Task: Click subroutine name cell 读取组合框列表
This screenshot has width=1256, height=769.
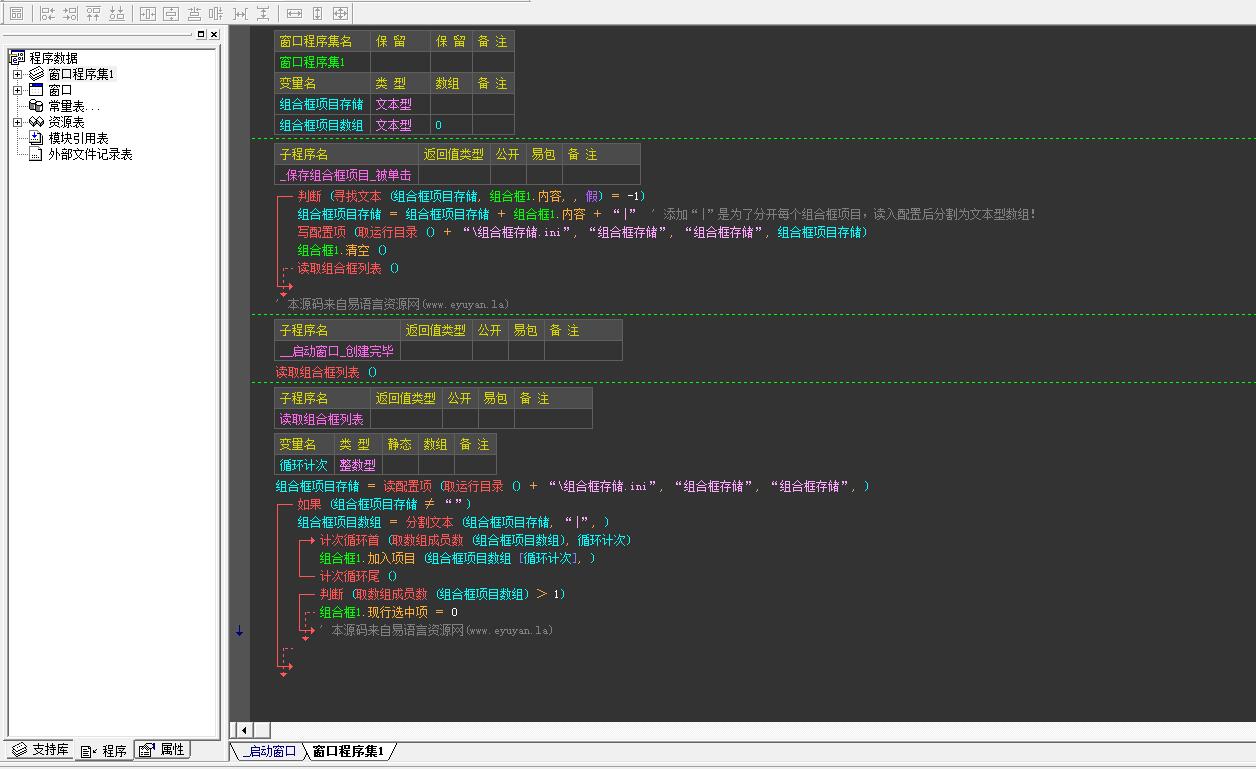Action: click(322, 419)
